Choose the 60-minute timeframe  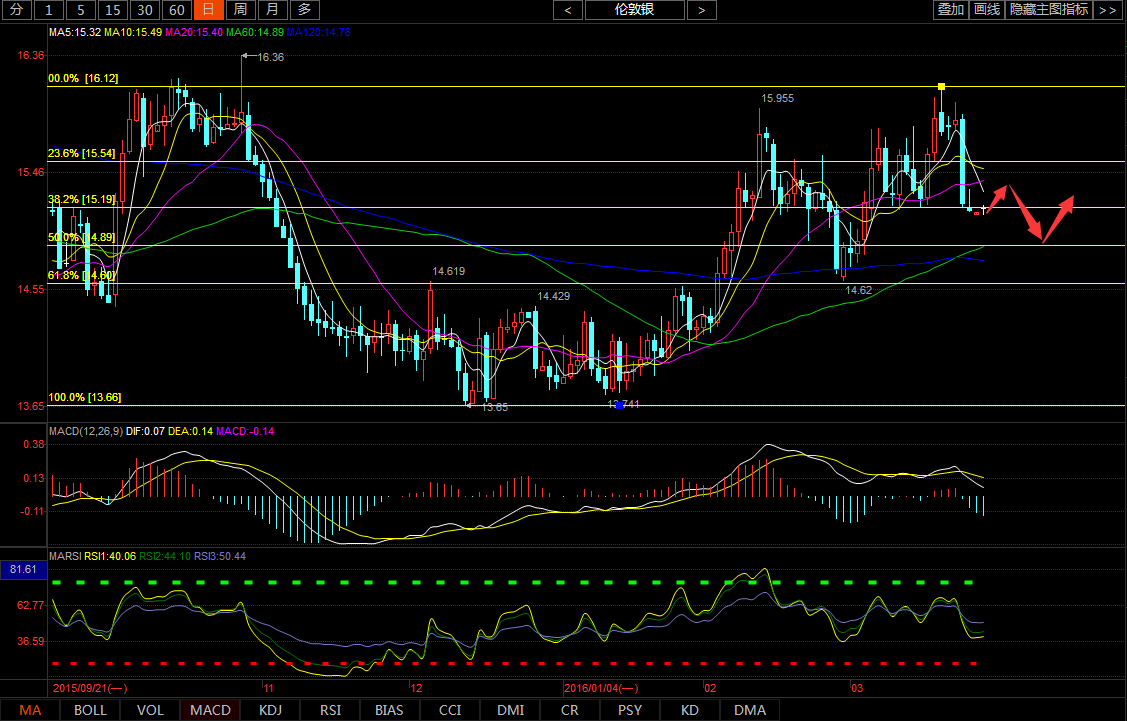point(176,10)
